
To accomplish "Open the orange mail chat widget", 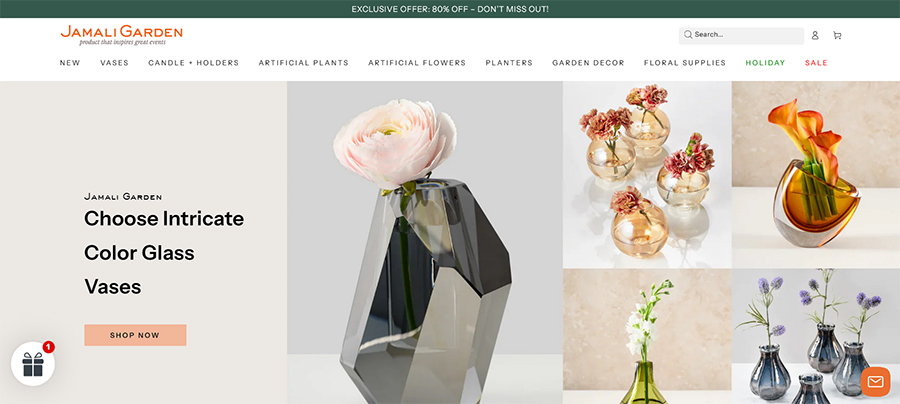I will (875, 382).
